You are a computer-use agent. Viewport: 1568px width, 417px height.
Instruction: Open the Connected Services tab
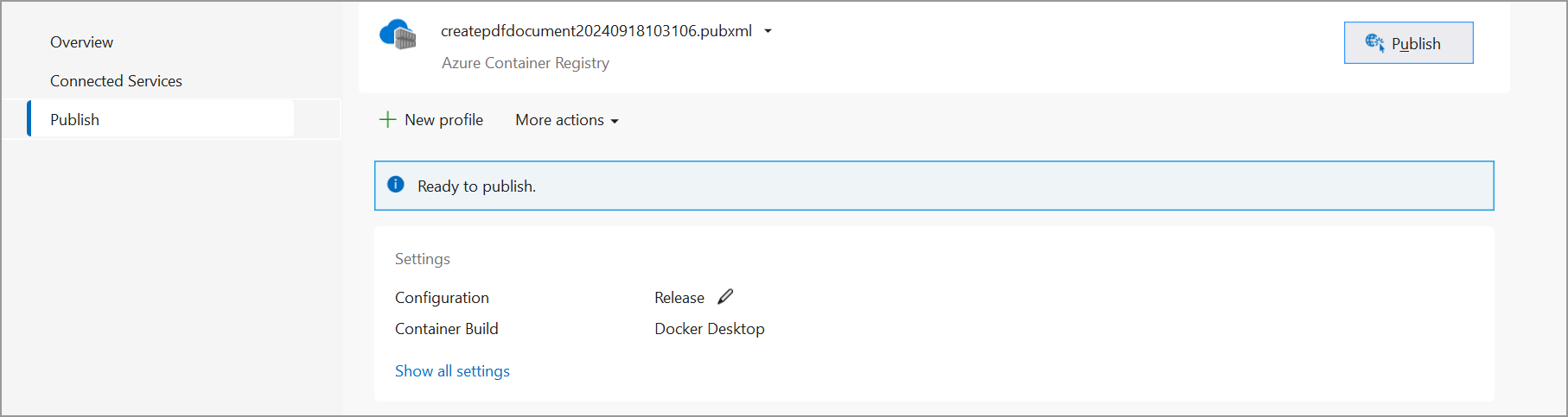click(116, 81)
